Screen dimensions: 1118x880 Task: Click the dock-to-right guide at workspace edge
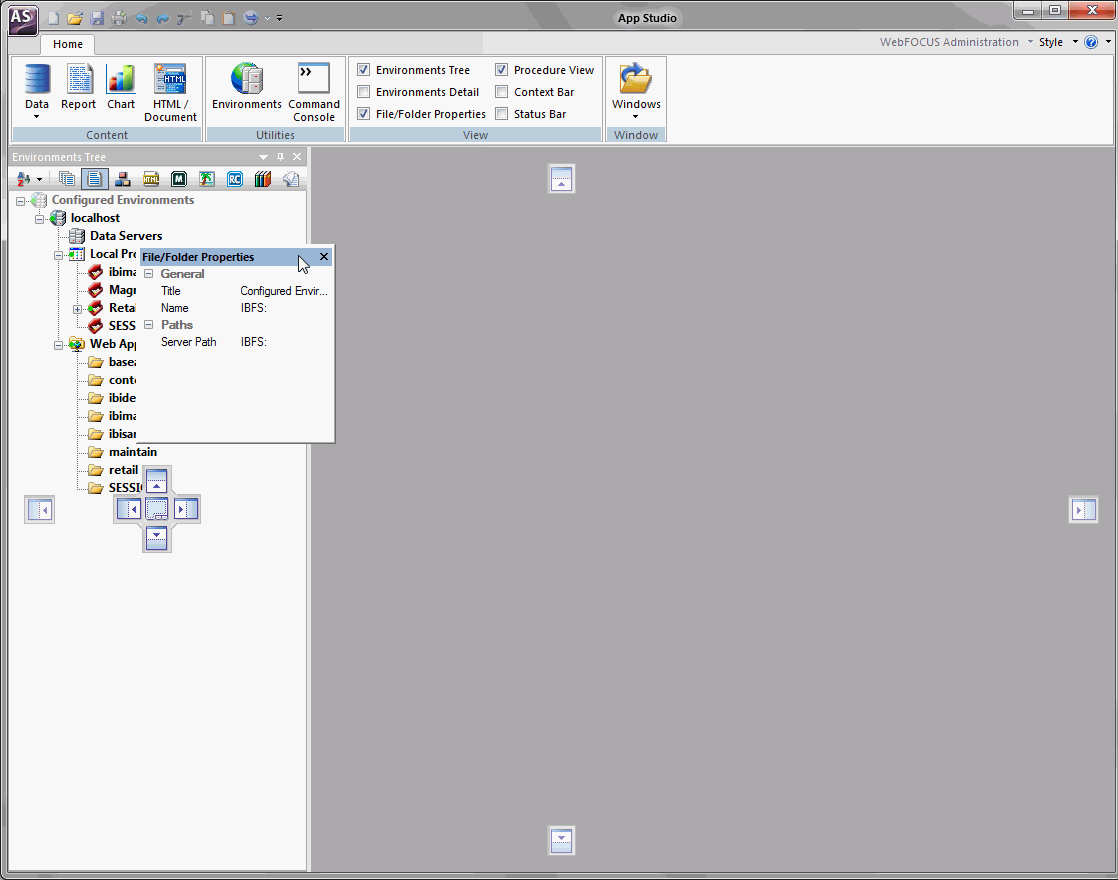pyautogui.click(x=1083, y=510)
